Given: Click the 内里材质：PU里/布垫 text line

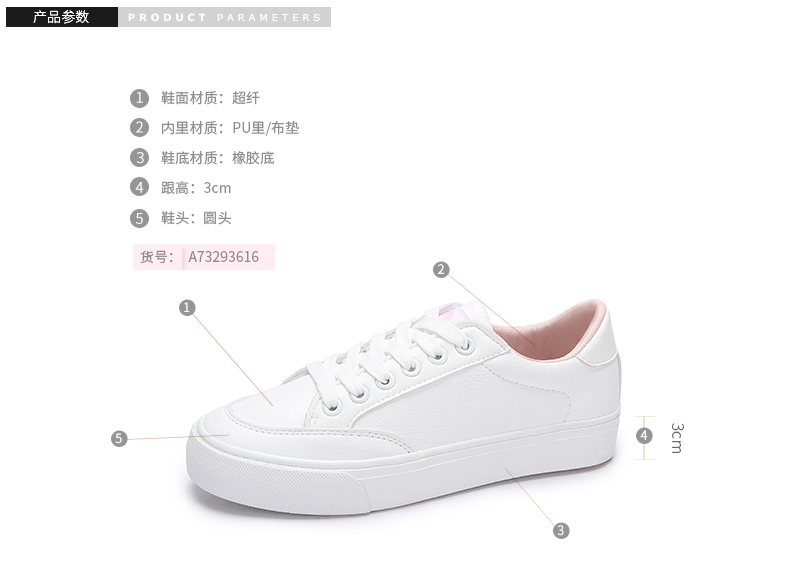Looking at the screenshot, I should (x=230, y=128).
